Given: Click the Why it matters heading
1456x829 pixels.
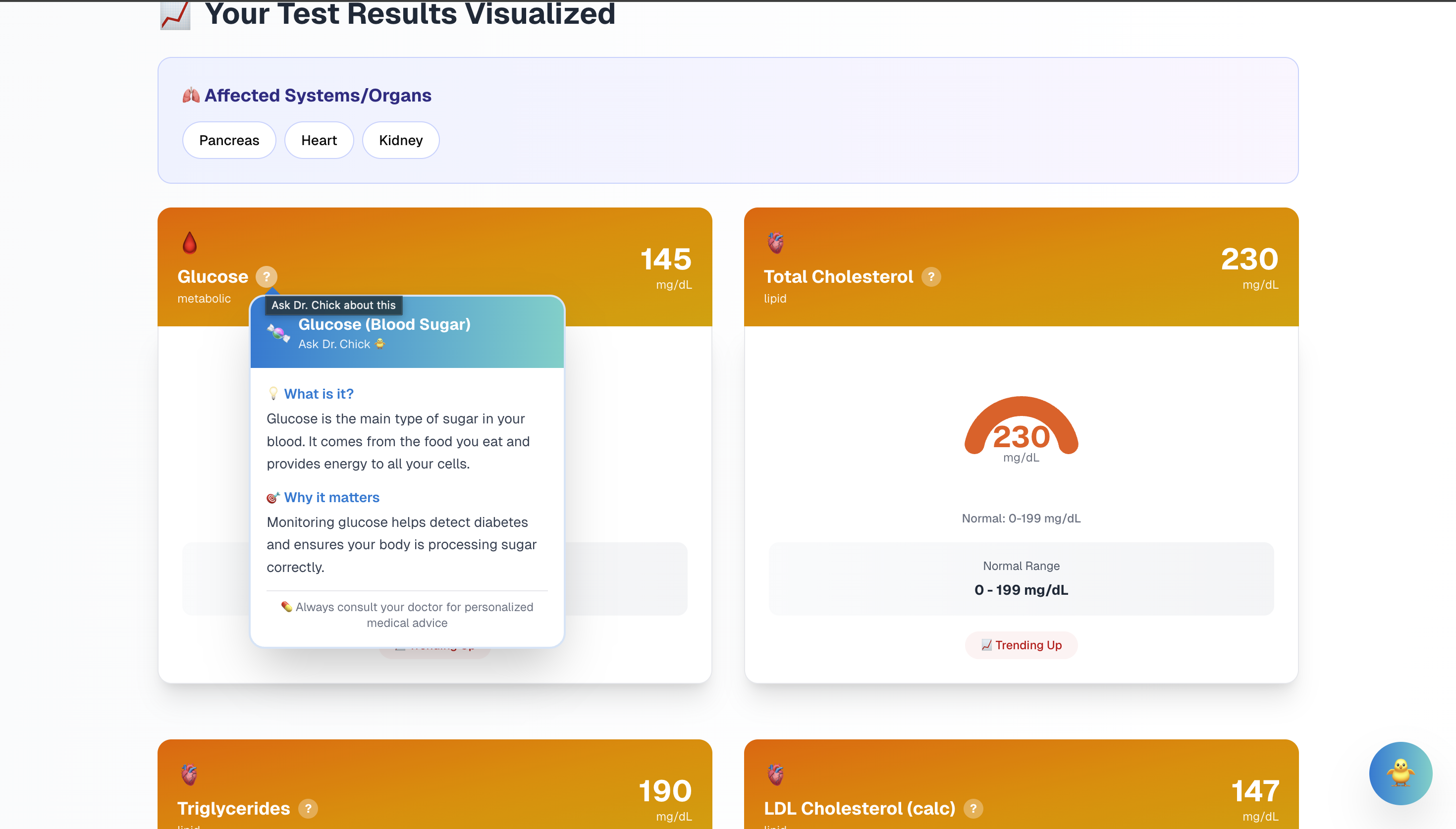Looking at the screenshot, I should [331, 498].
